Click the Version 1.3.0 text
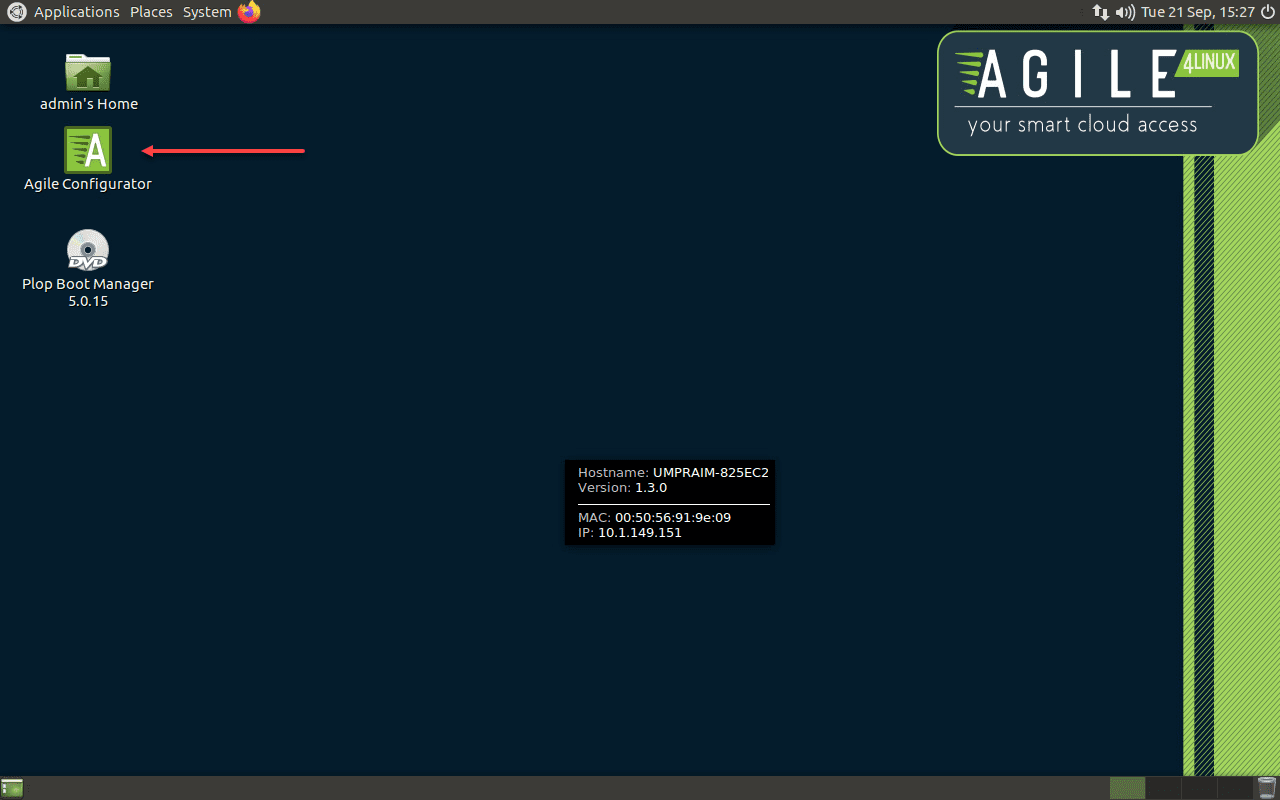The width and height of the screenshot is (1280, 800). [622, 488]
